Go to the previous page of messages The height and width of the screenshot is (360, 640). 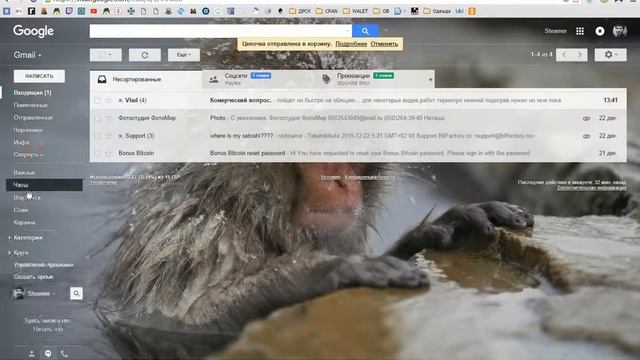pos(564,55)
